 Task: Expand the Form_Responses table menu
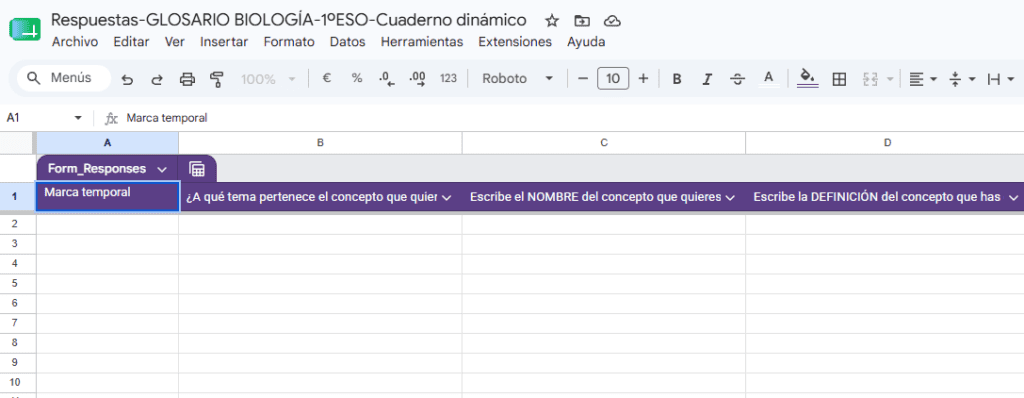click(x=162, y=169)
